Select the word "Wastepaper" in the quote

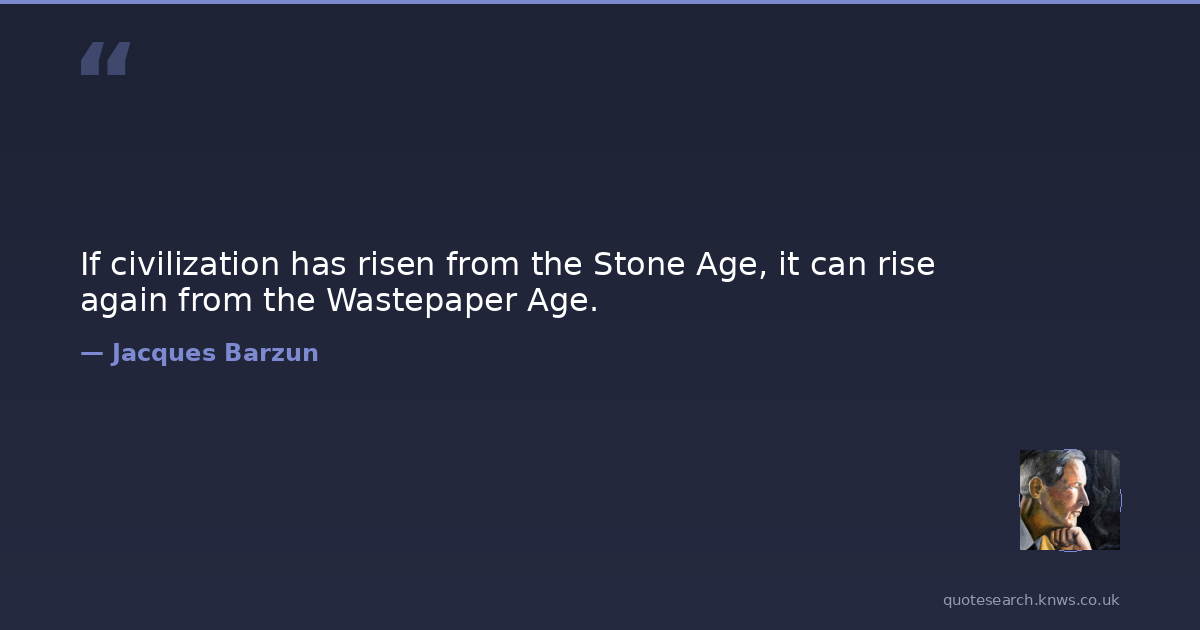pyautogui.click(x=421, y=300)
